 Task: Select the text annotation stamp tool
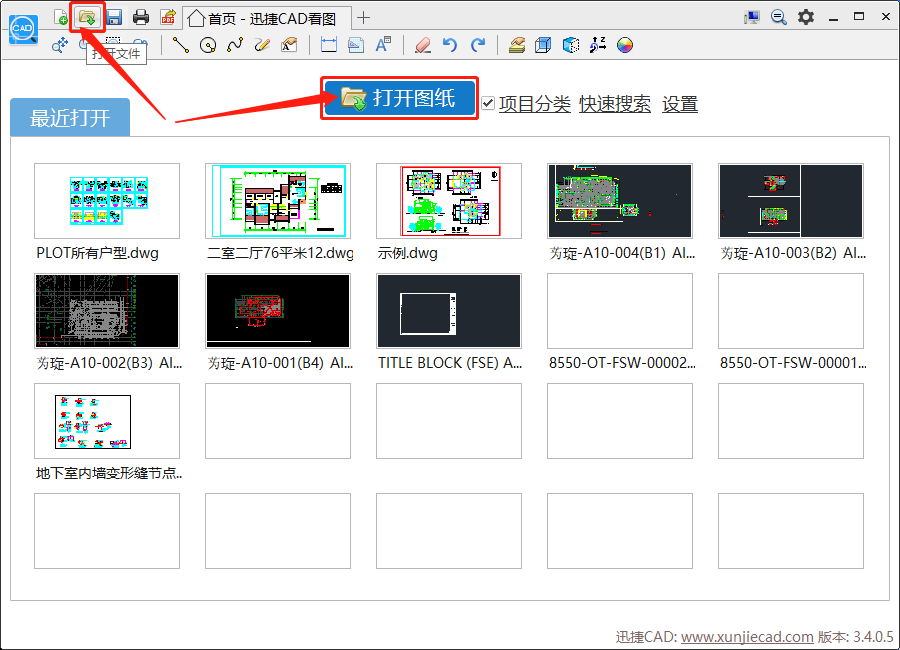(x=289, y=45)
